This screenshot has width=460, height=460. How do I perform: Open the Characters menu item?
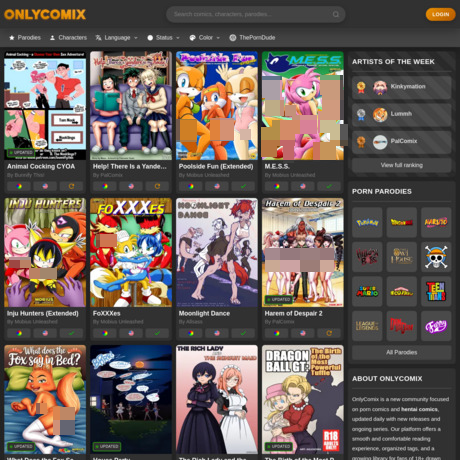(x=68, y=38)
